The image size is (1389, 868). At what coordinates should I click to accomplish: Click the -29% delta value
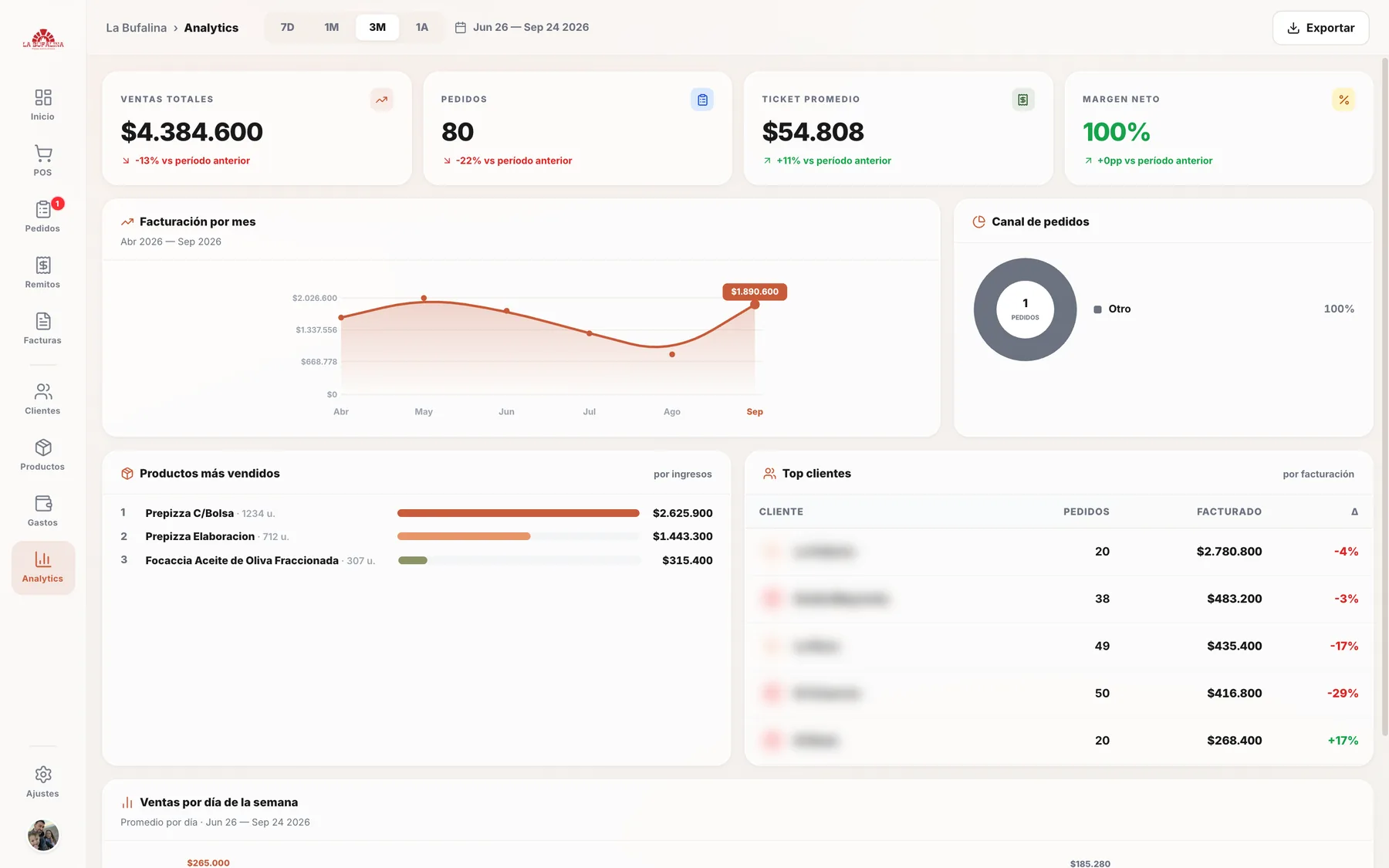[x=1343, y=694]
